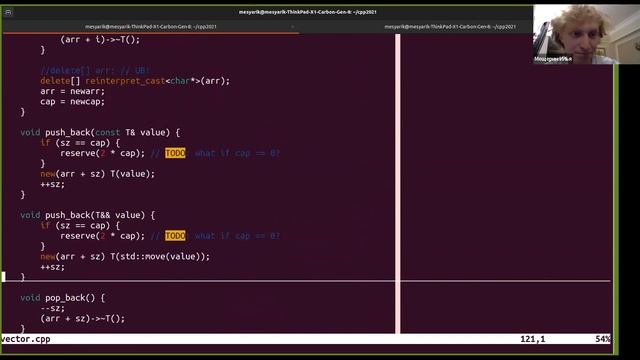Click the first highlighted TODO marker
Screen dimensions: 640x360
[x=175, y=153]
